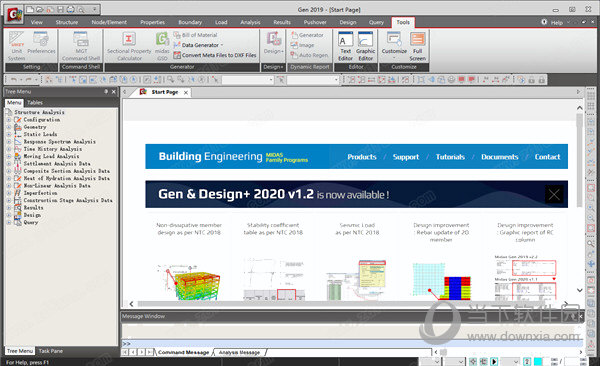Open the Graphic Editor tool
Viewport: 600px width, 366px height.
coord(365,46)
